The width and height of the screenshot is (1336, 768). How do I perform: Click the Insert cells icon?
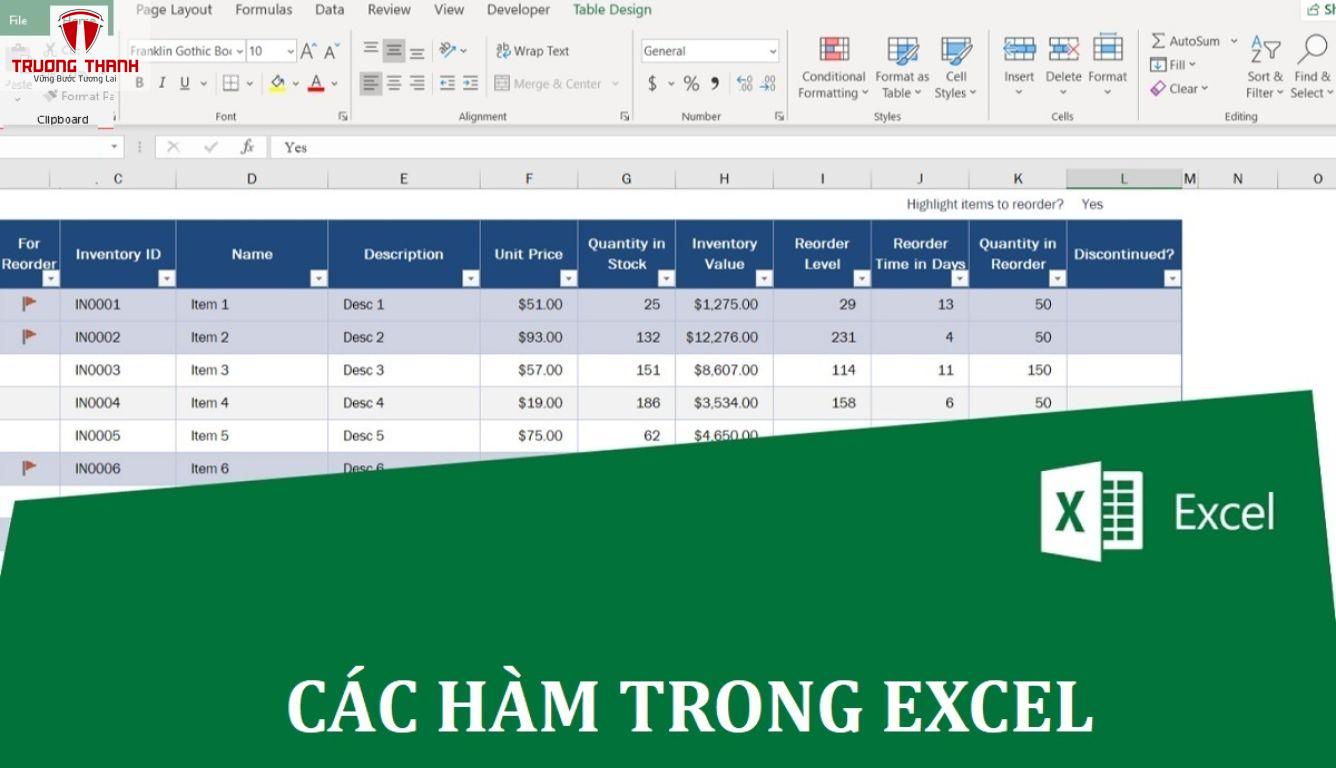point(1019,49)
